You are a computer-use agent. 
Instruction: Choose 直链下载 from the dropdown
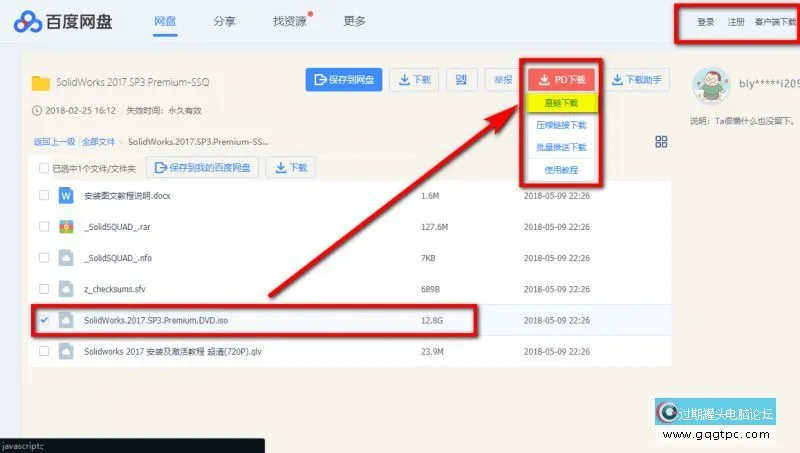[x=561, y=102]
